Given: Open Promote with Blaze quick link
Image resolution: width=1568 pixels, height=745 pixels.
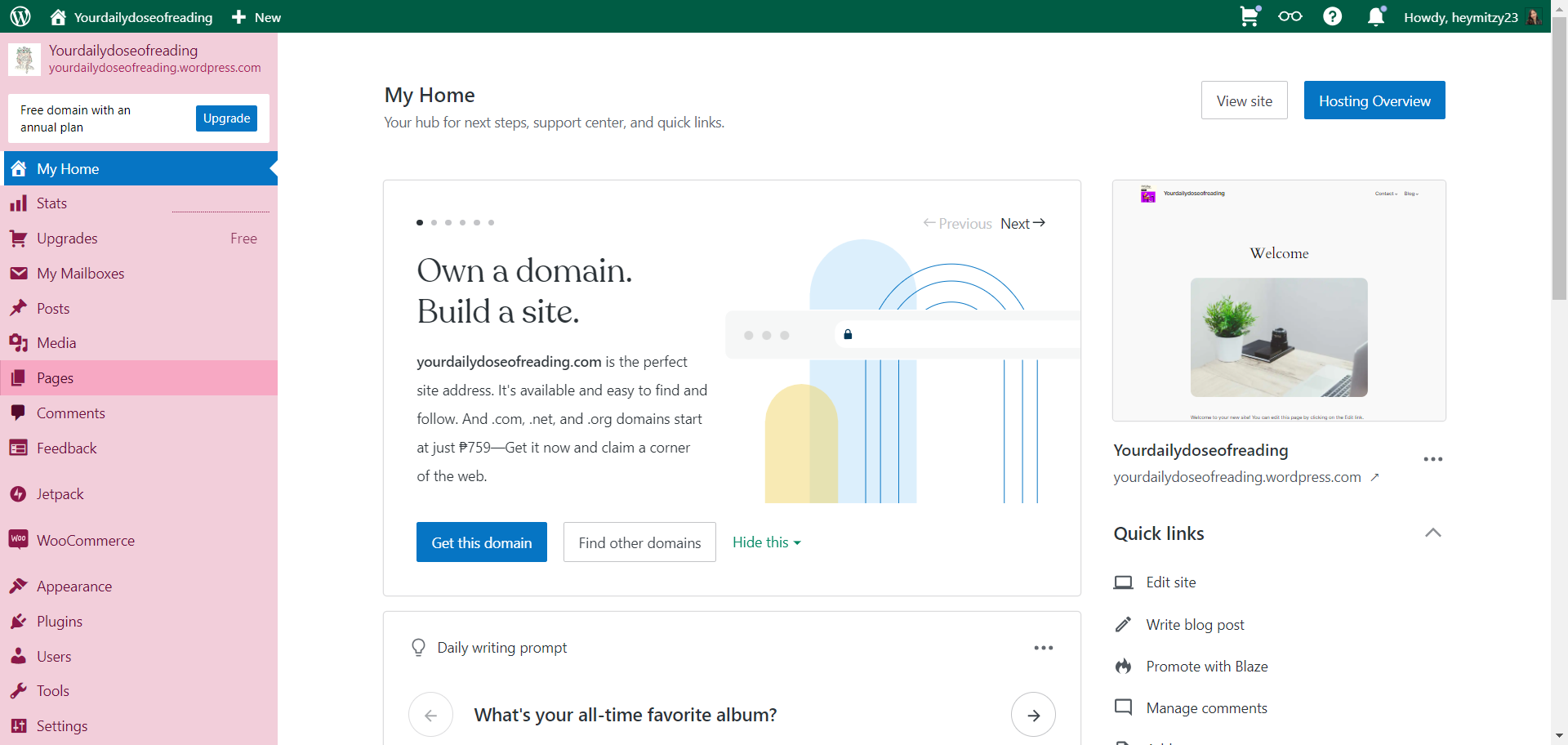Looking at the screenshot, I should (x=1207, y=667).
